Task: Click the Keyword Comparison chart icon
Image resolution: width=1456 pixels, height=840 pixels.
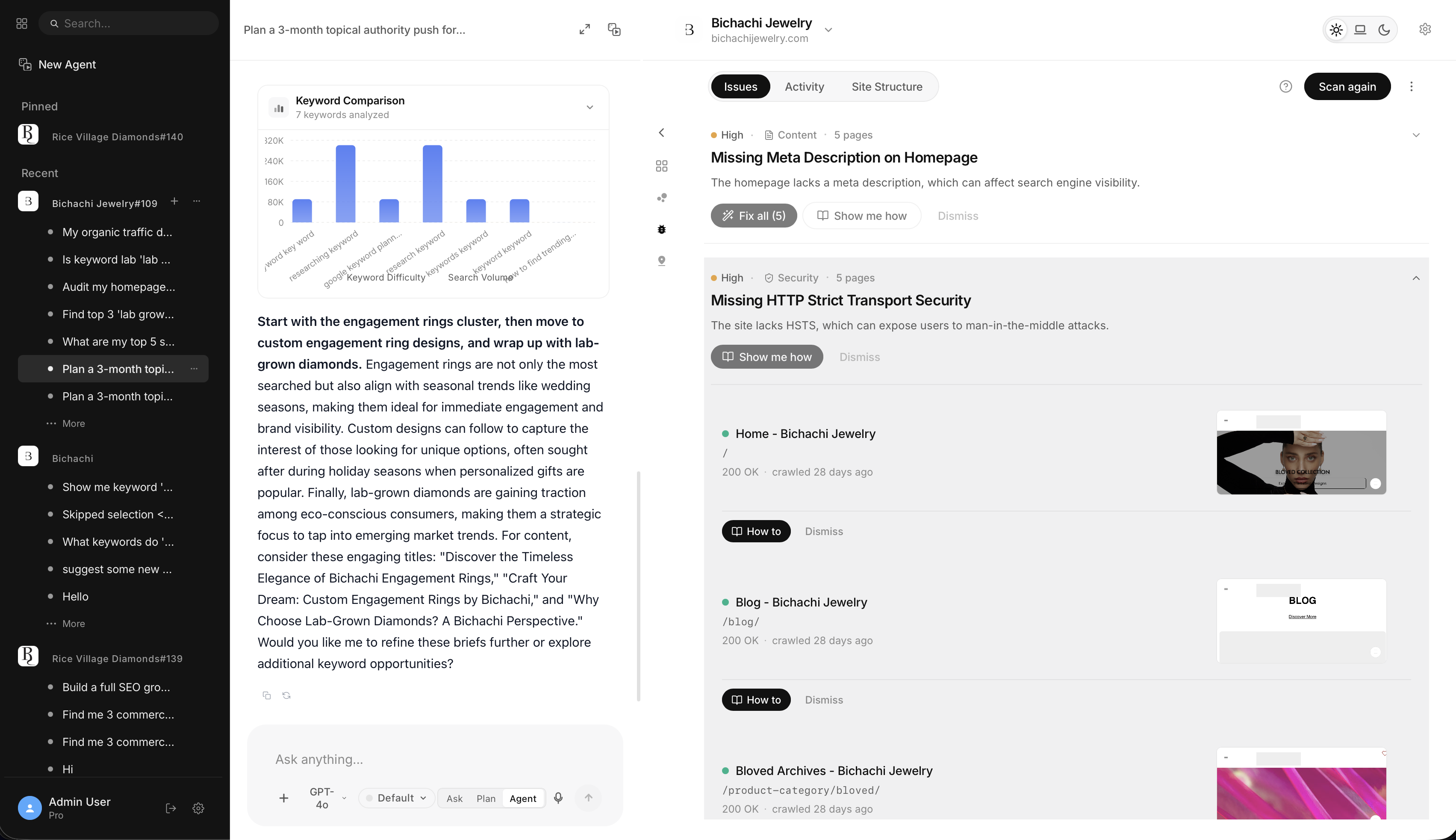Action: (279, 108)
